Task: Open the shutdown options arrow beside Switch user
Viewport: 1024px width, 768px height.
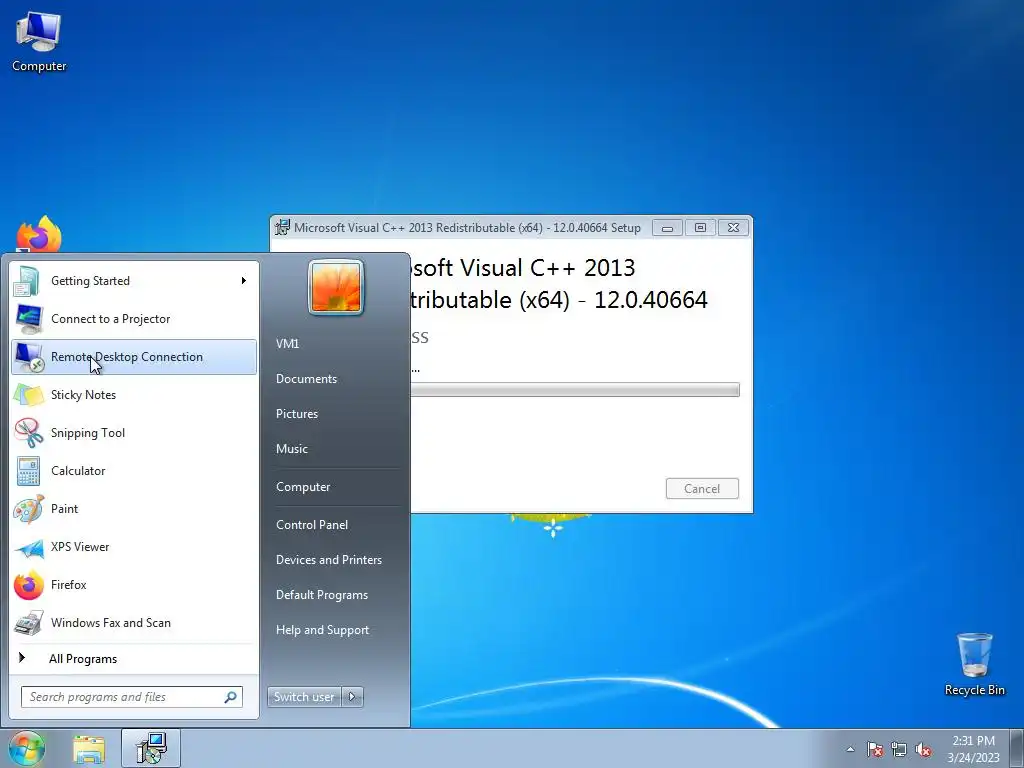Action: click(x=352, y=697)
